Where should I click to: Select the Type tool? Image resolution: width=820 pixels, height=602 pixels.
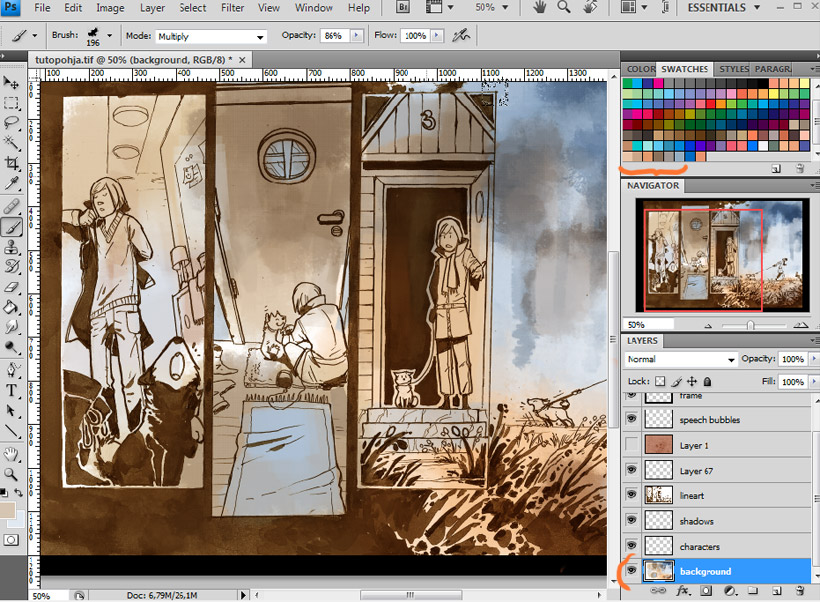coord(12,390)
